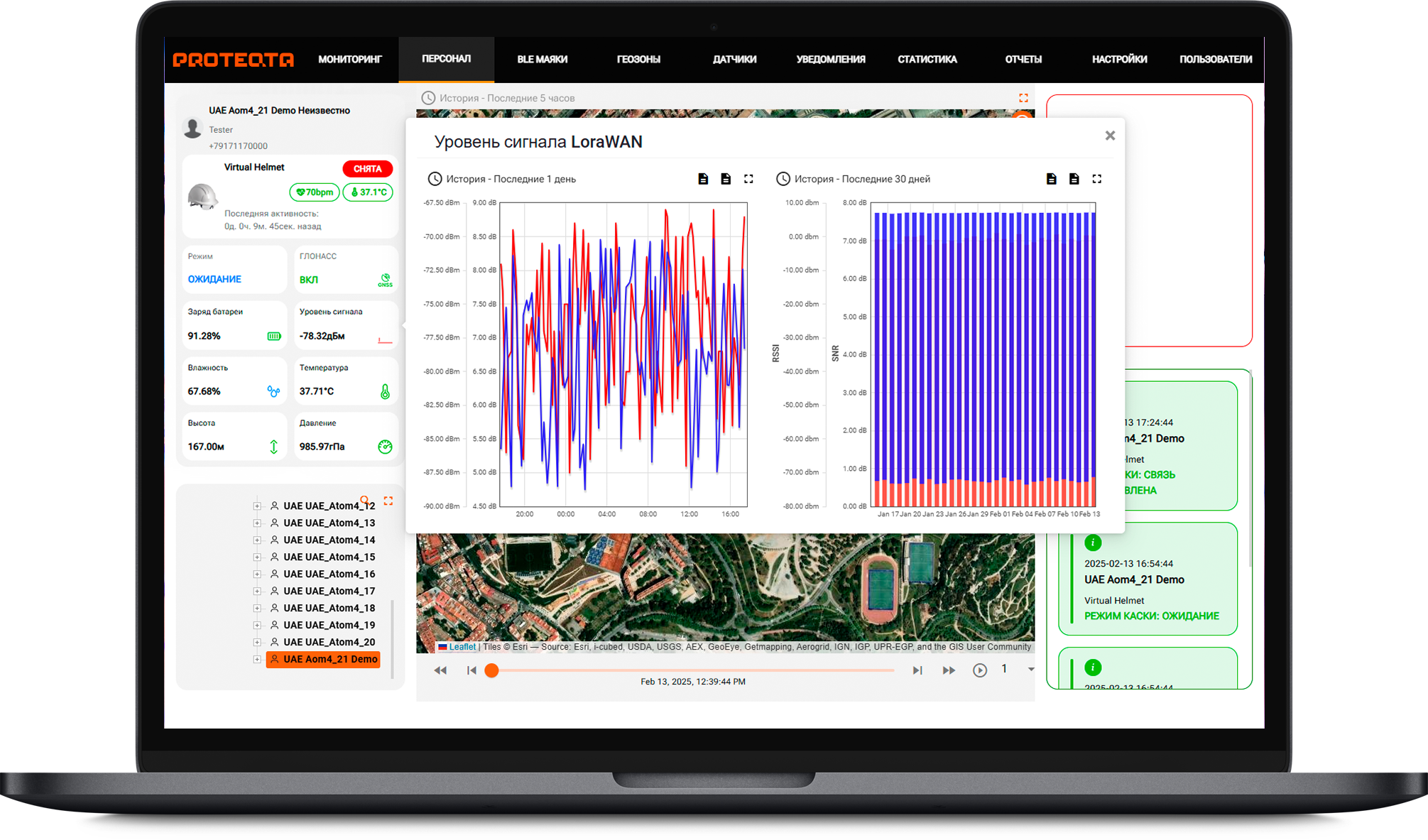Click the signal level chart icon in the sensor tile

(x=385, y=339)
